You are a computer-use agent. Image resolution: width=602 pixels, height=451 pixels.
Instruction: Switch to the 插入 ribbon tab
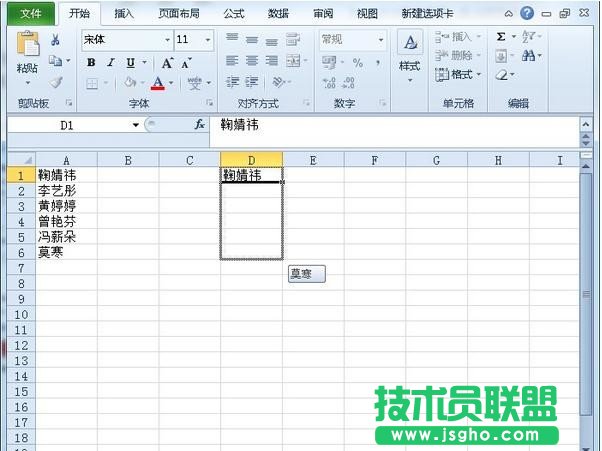coord(124,13)
